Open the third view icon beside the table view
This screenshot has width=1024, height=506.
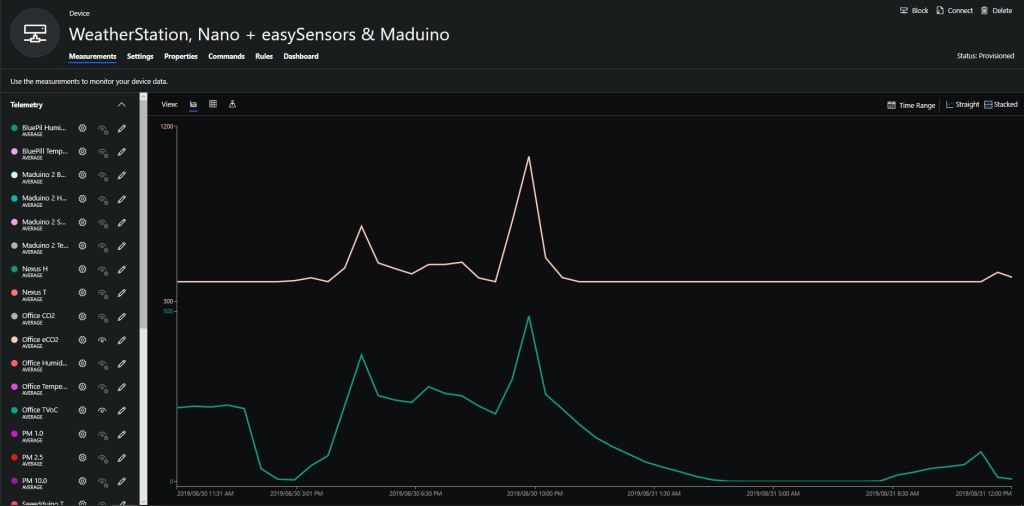[232, 104]
